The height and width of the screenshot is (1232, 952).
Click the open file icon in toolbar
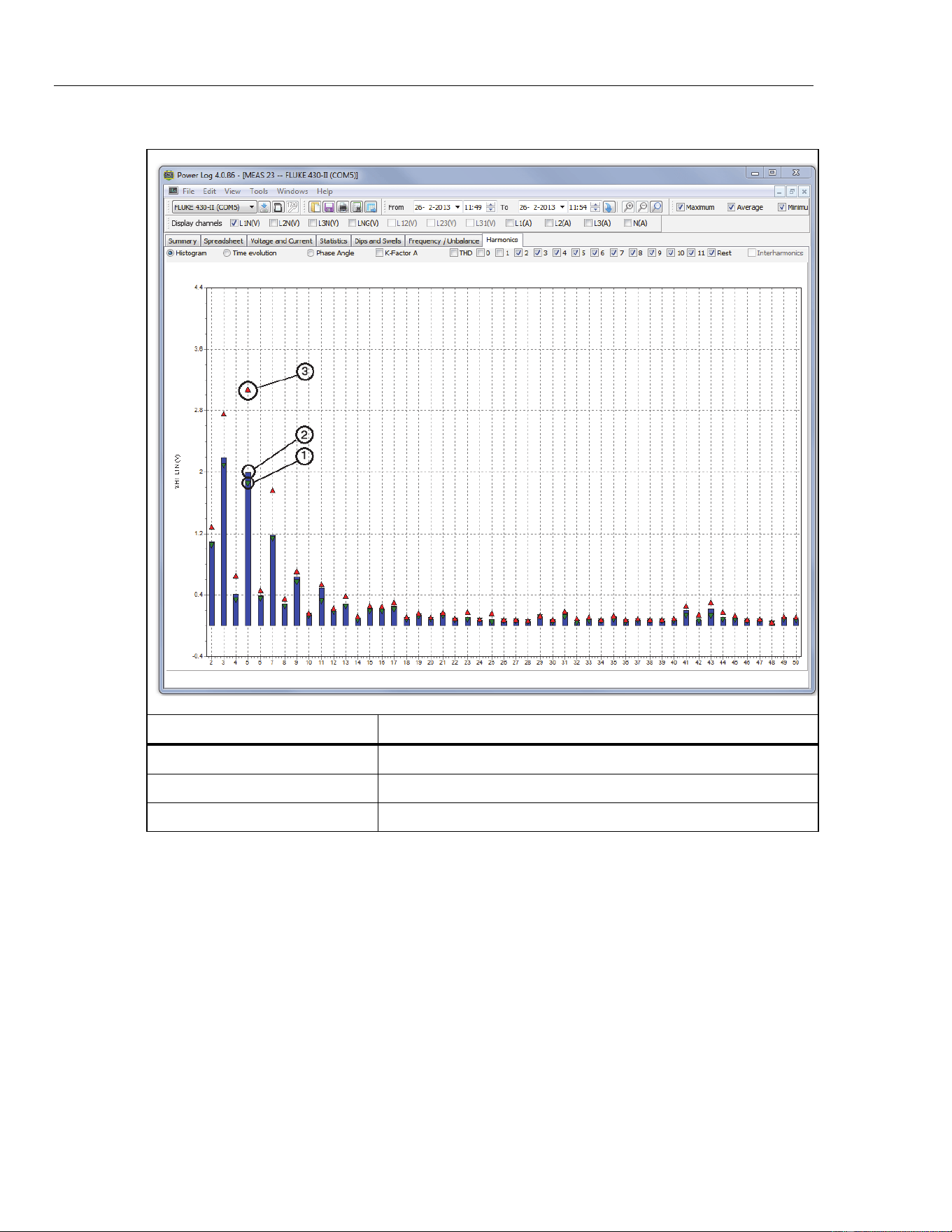point(315,207)
